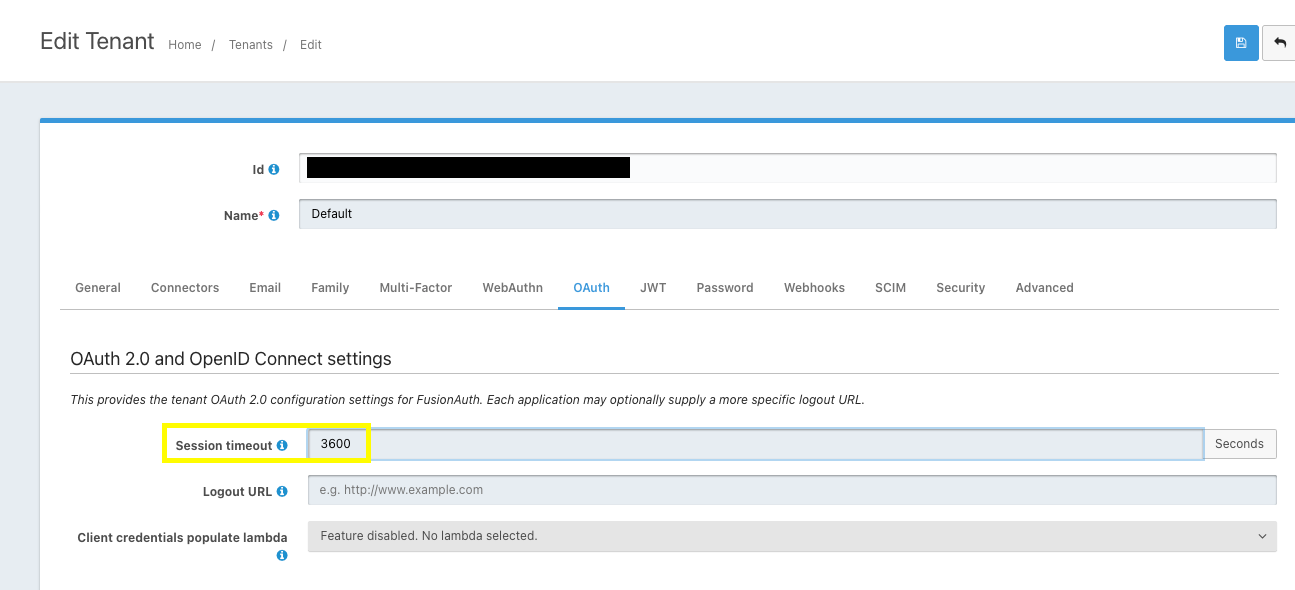
Task: Switch to the OAuth tab
Action: pyautogui.click(x=591, y=287)
